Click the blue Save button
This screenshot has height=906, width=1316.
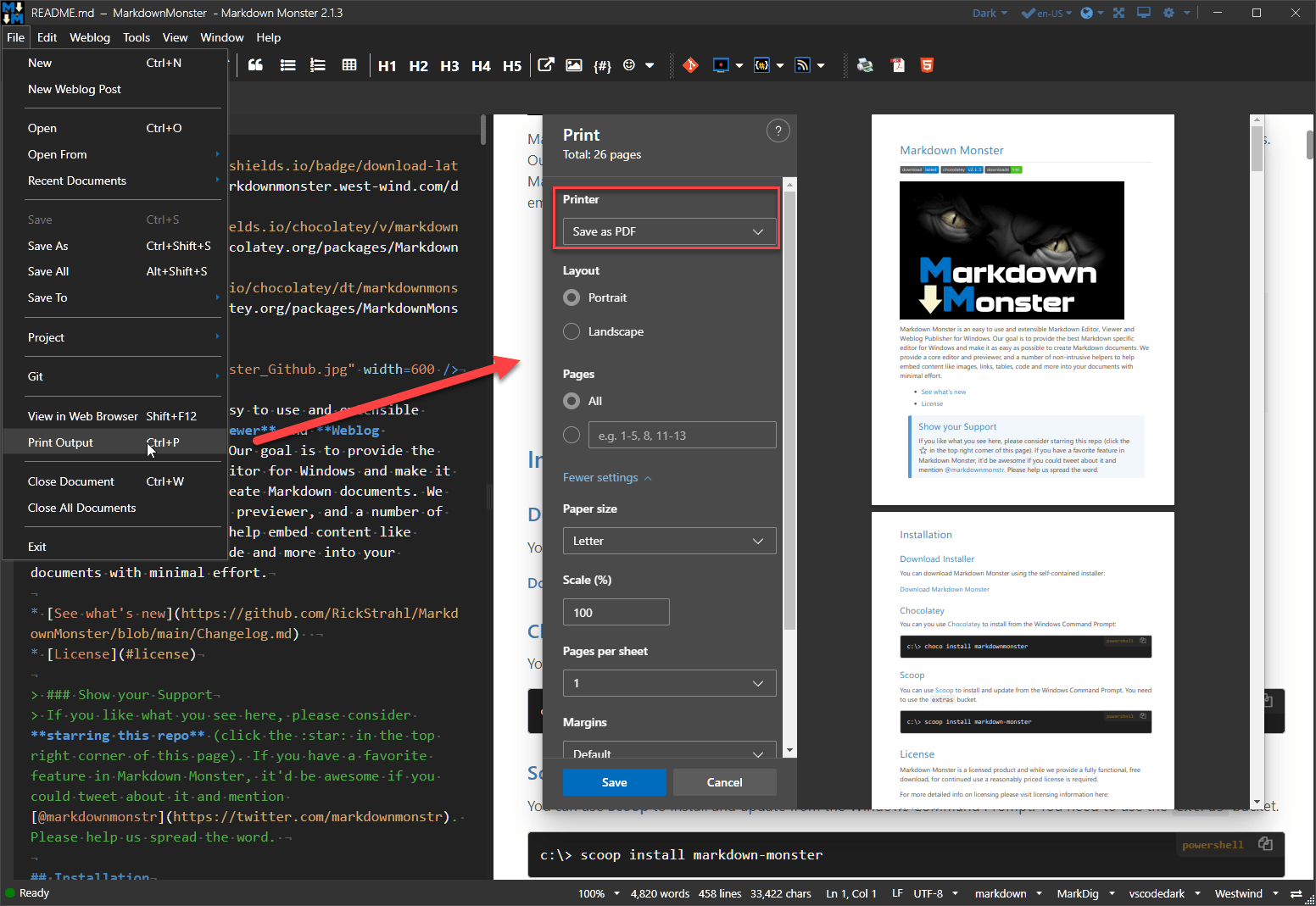(615, 782)
